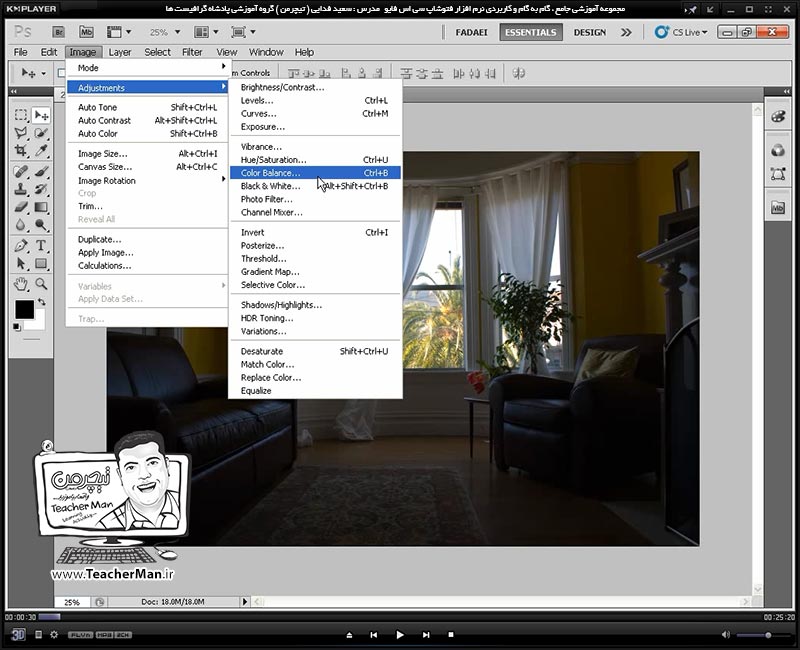Stop playback in KMPlayer
Viewport: 800px width, 650px height.
coord(451,635)
